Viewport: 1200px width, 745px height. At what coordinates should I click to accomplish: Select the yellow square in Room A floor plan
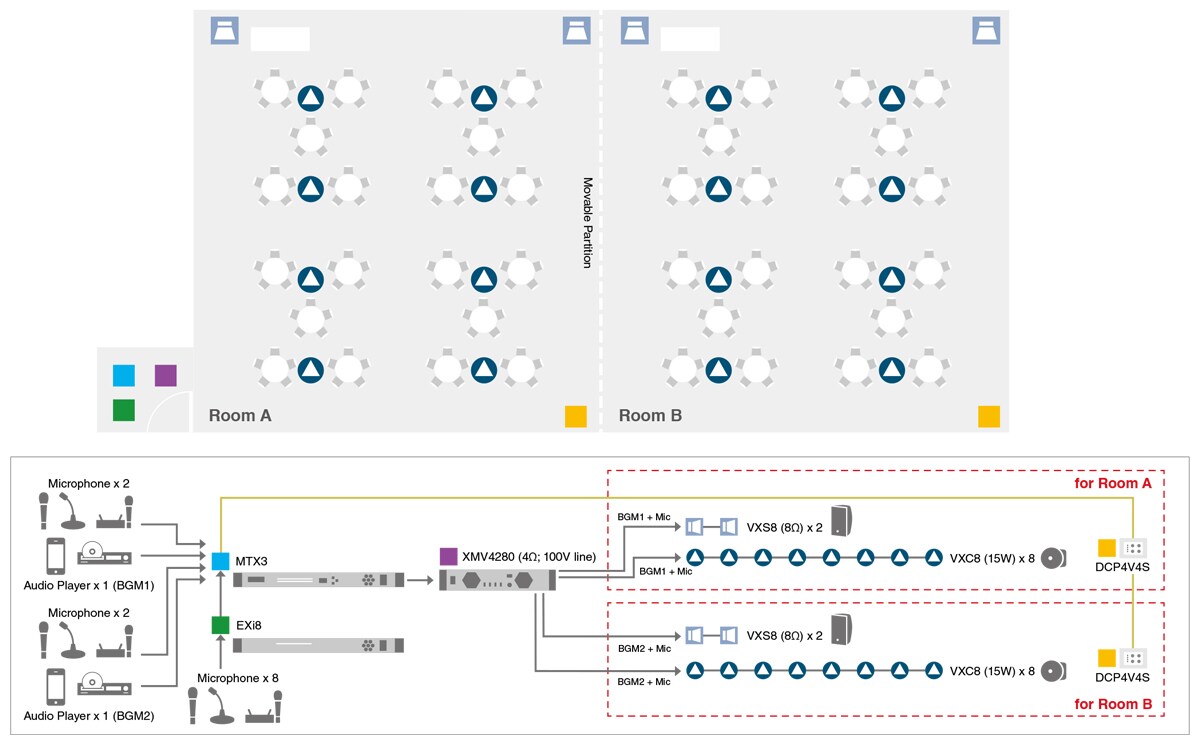[x=575, y=416]
